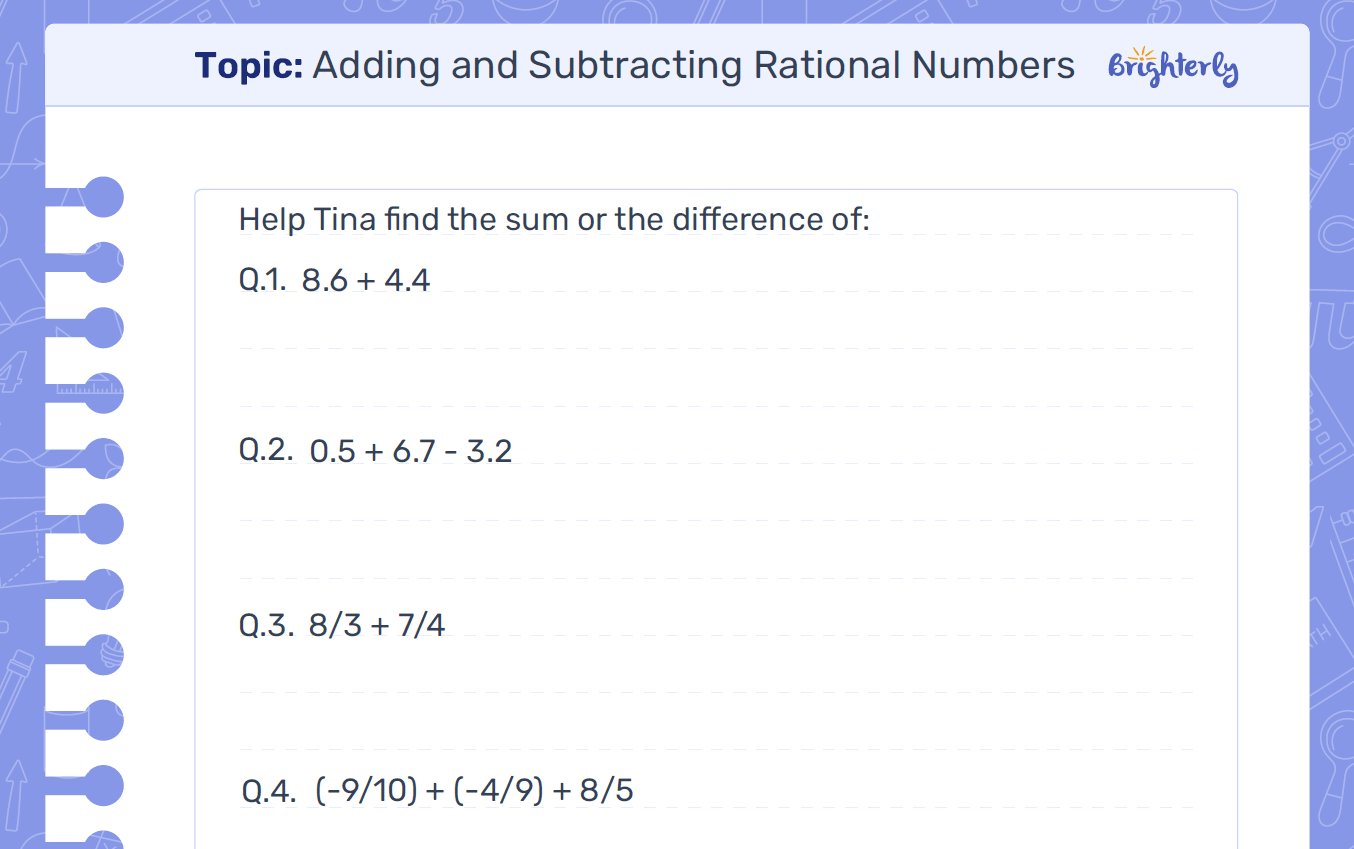Click the Q.2 question label
Viewport: 1354px width, 849px height.
click(x=266, y=450)
